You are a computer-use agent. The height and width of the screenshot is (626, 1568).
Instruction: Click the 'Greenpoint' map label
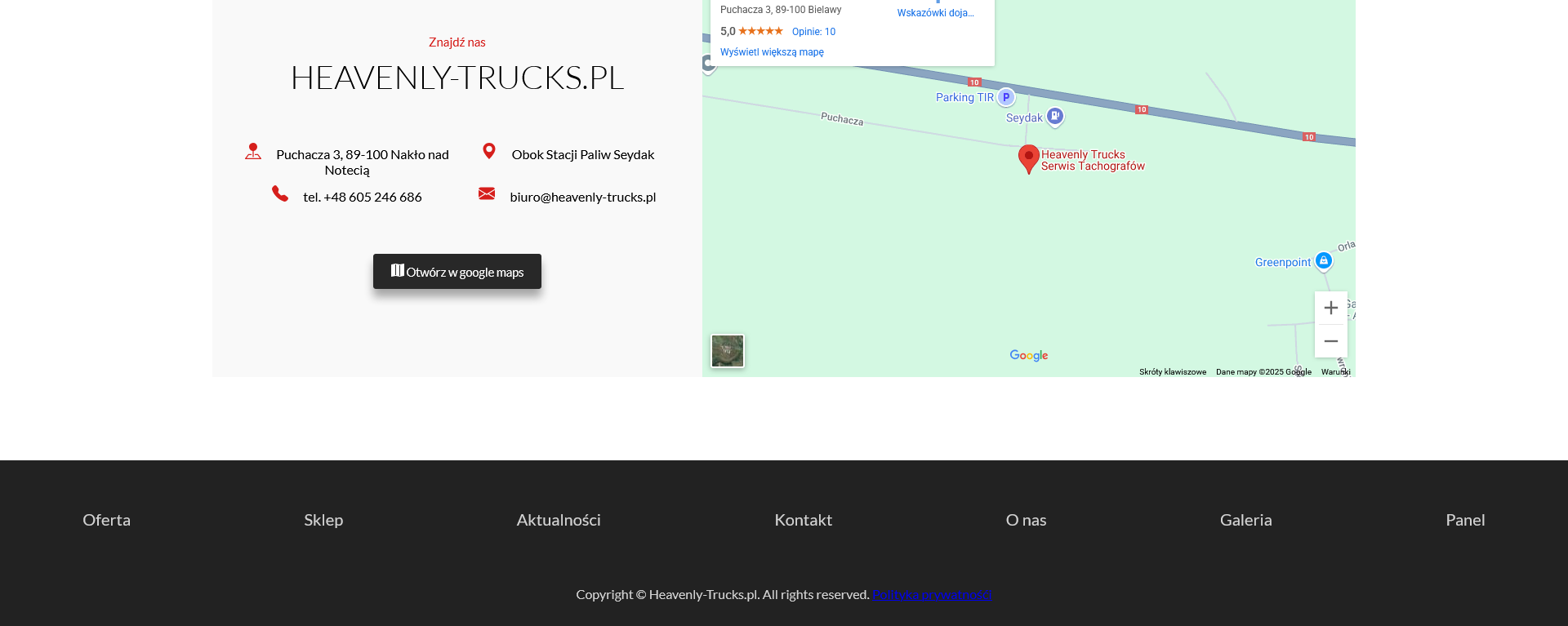coord(1283,262)
